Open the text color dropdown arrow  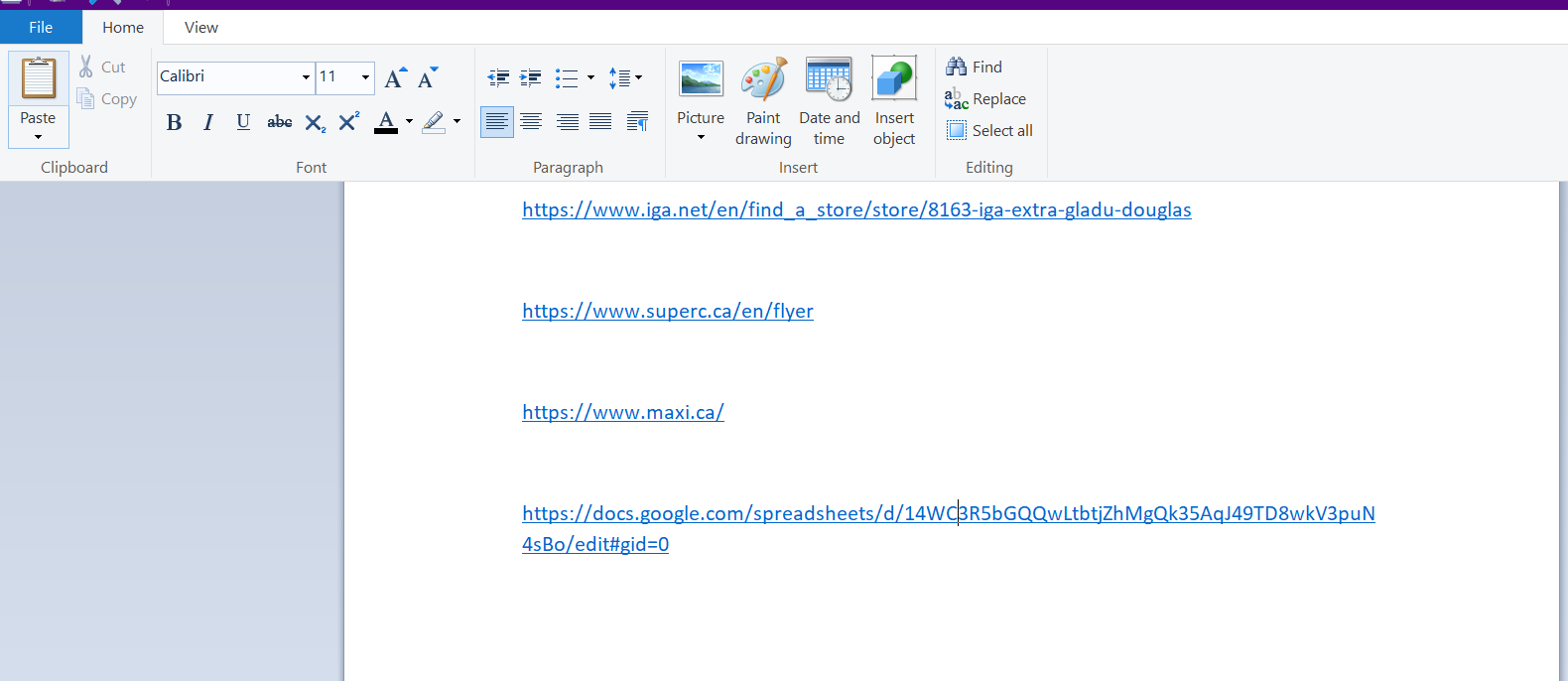409,122
